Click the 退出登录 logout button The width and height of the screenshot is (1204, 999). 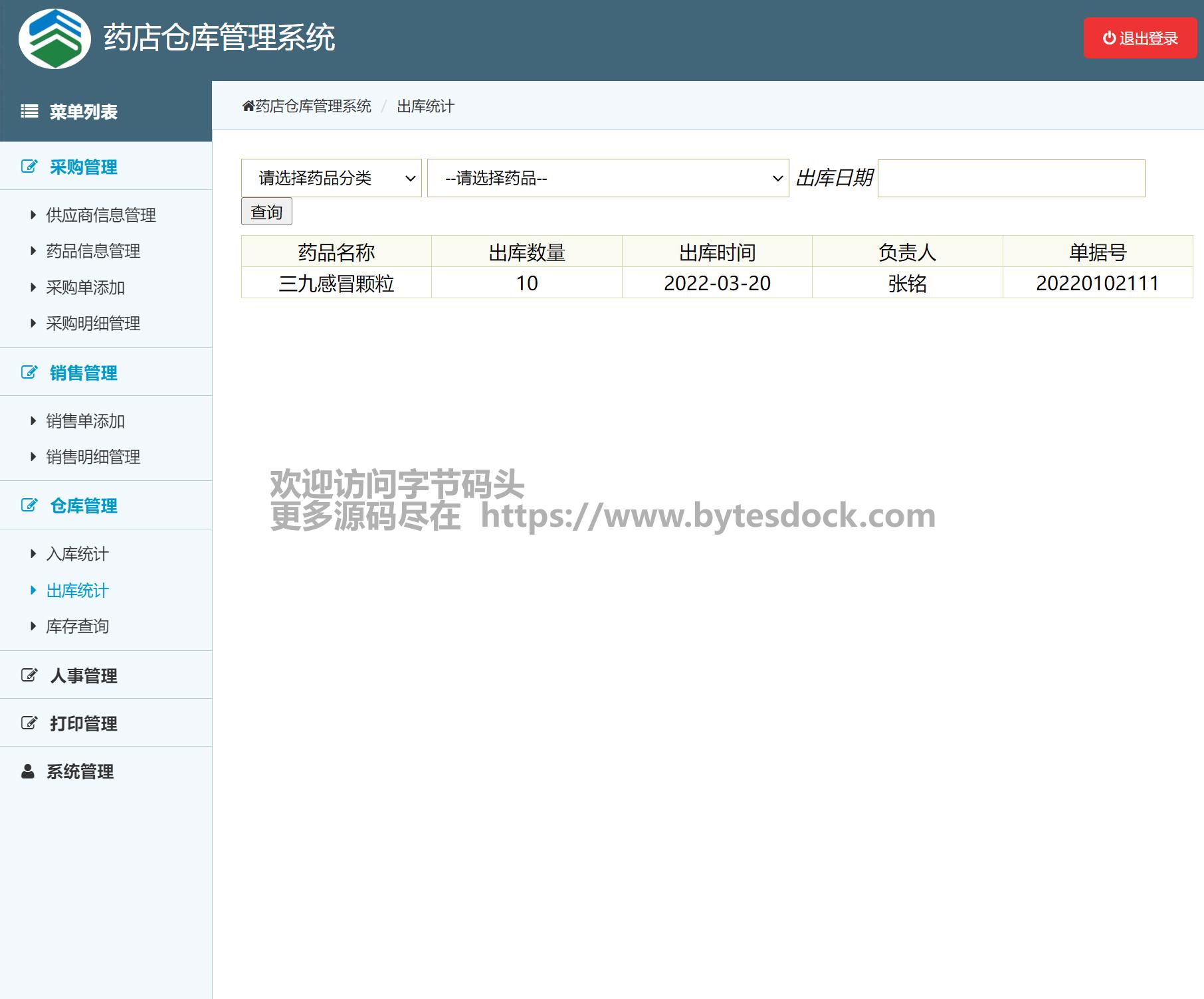tap(1140, 39)
